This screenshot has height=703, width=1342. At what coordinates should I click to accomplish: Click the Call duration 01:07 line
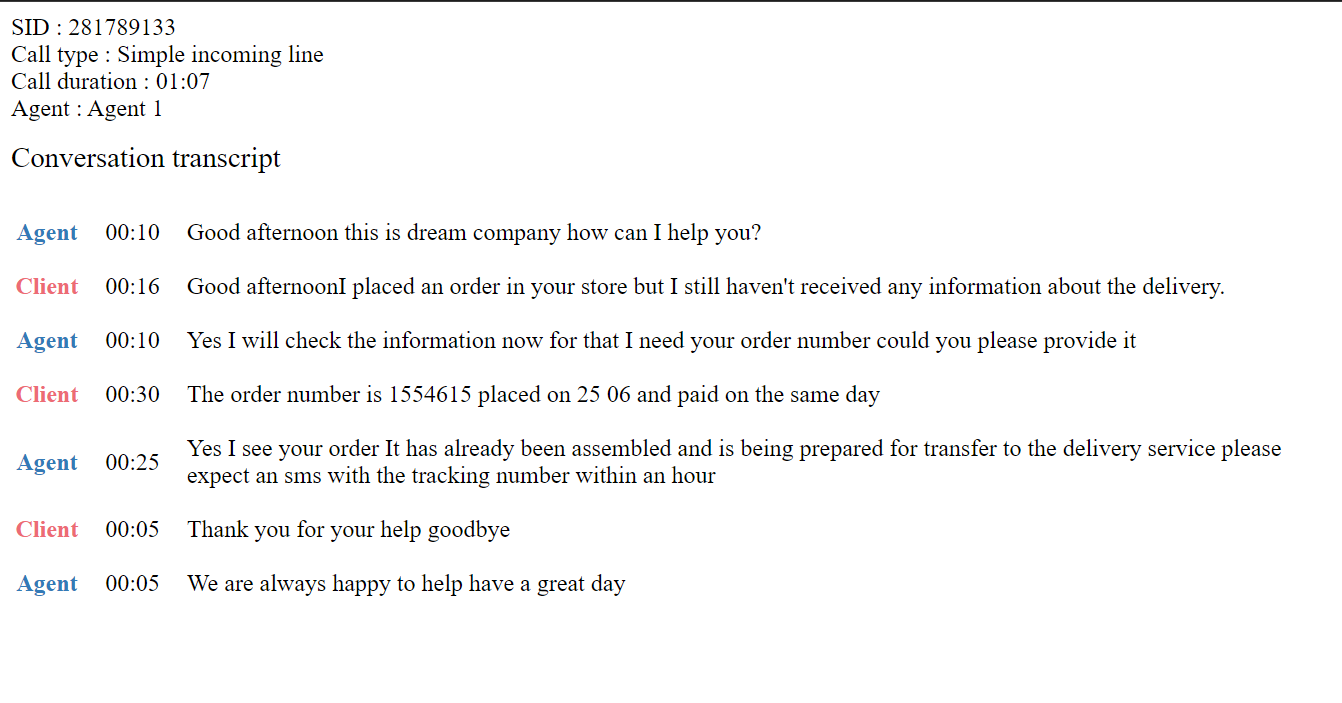(x=111, y=81)
